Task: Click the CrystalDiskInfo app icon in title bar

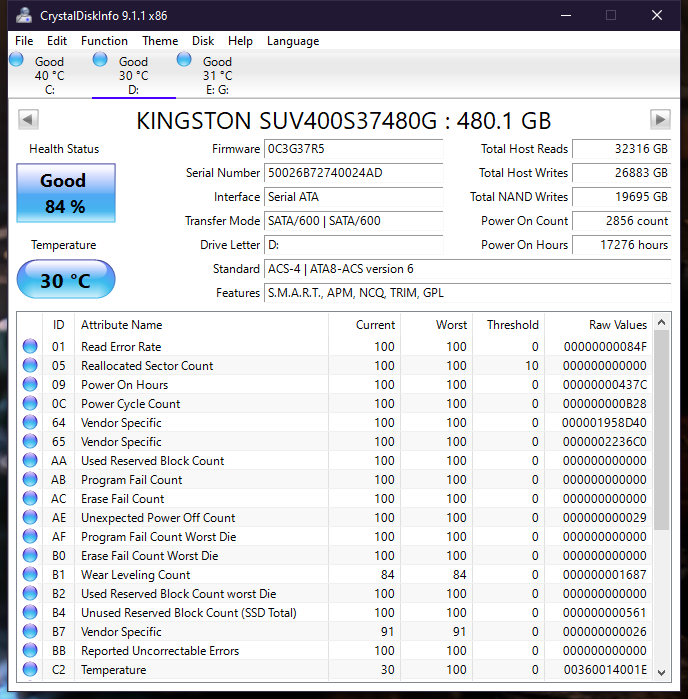Action: (x=24, y=15)
